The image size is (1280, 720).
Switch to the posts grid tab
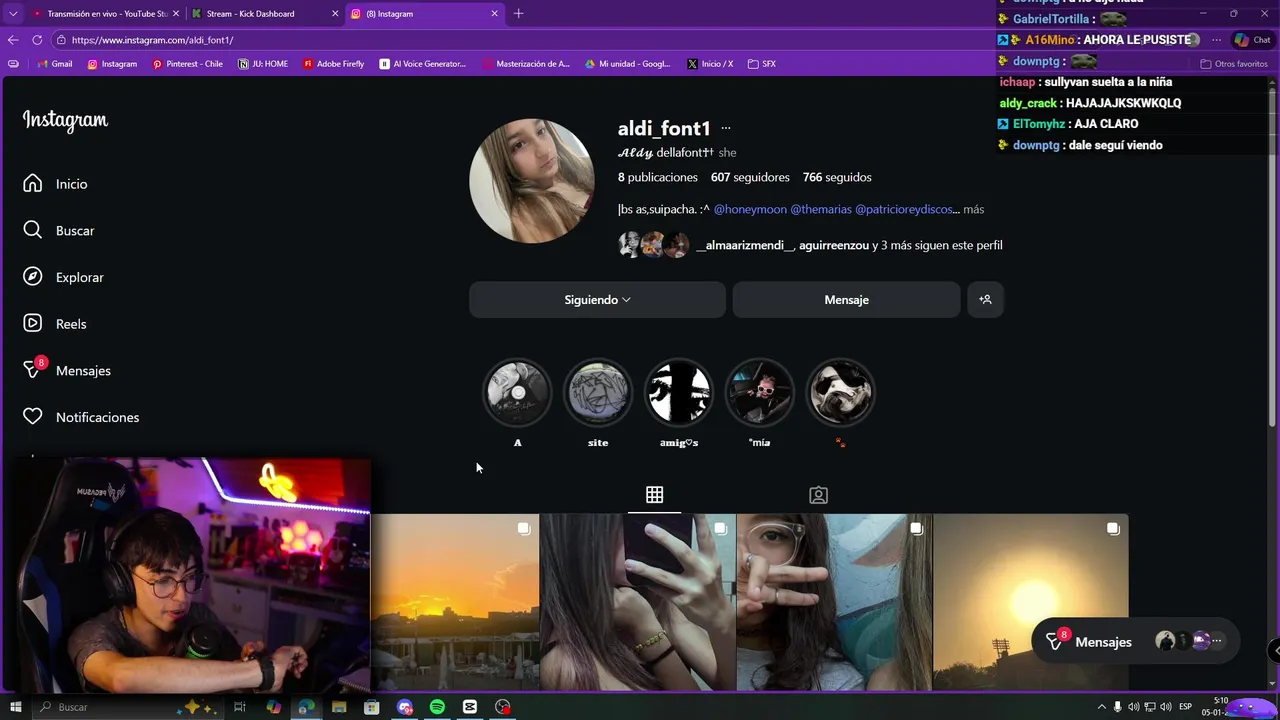[654, 495]
